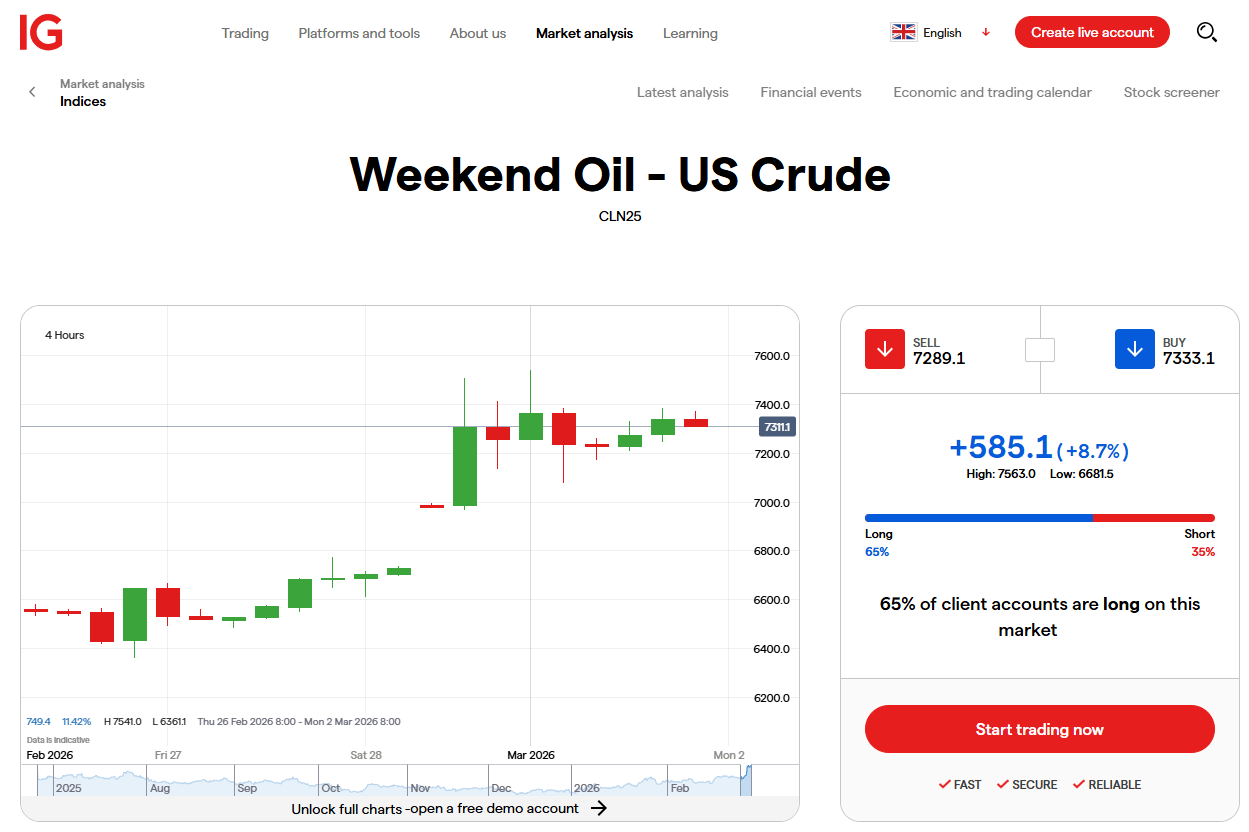Open Economic and trading calendar
Image resolution: width=1249 pixels, height=832 pixels.
(x=992, y=92)
